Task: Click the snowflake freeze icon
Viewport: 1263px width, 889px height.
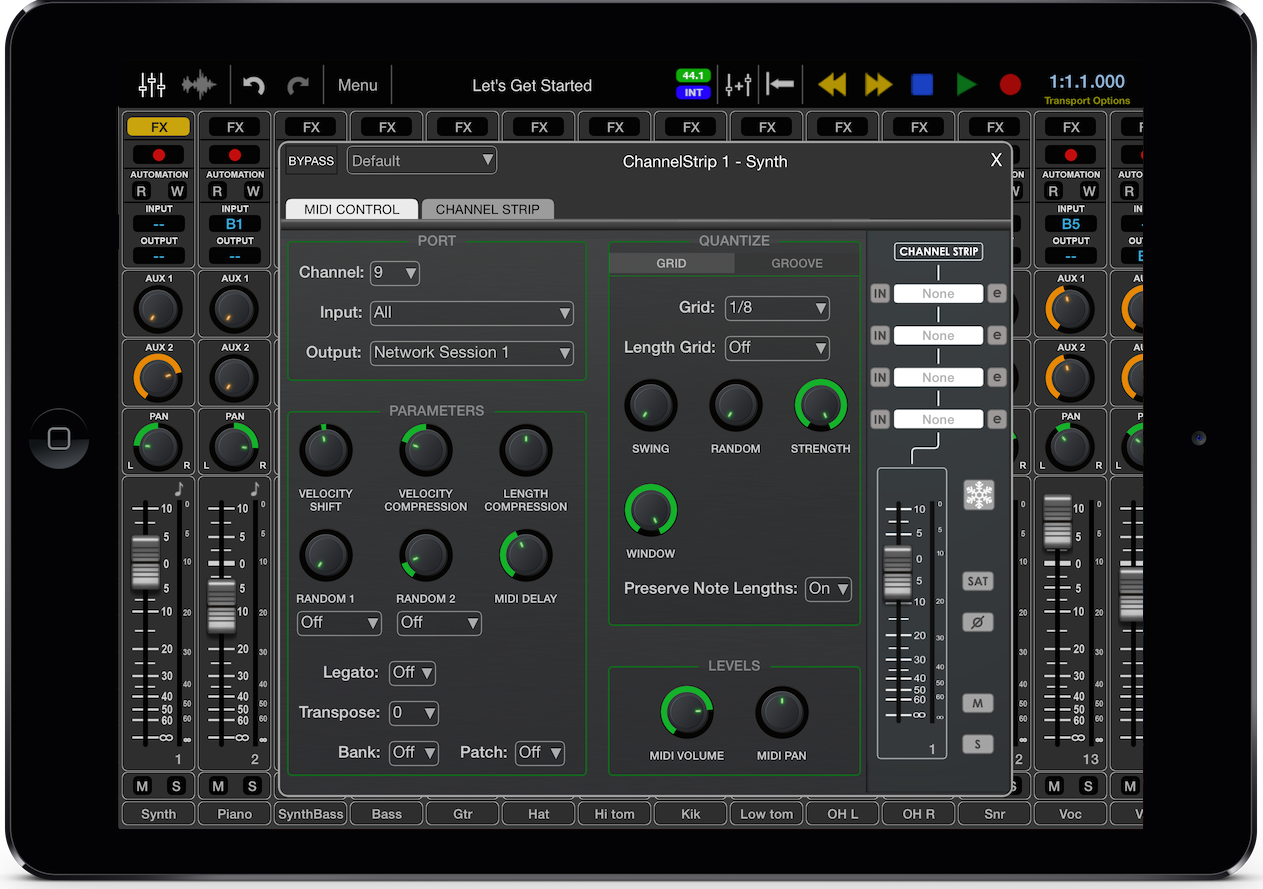Action: point(978,495)
